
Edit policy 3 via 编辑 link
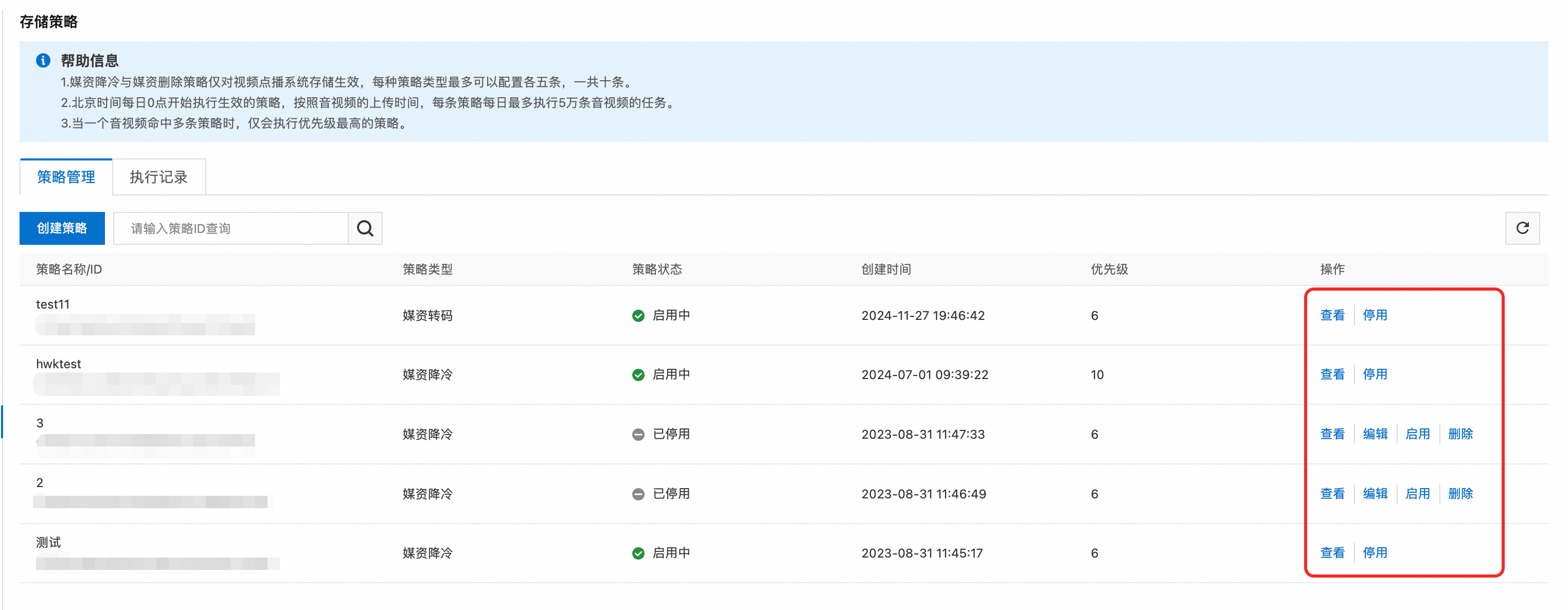tap(1375, 434)
